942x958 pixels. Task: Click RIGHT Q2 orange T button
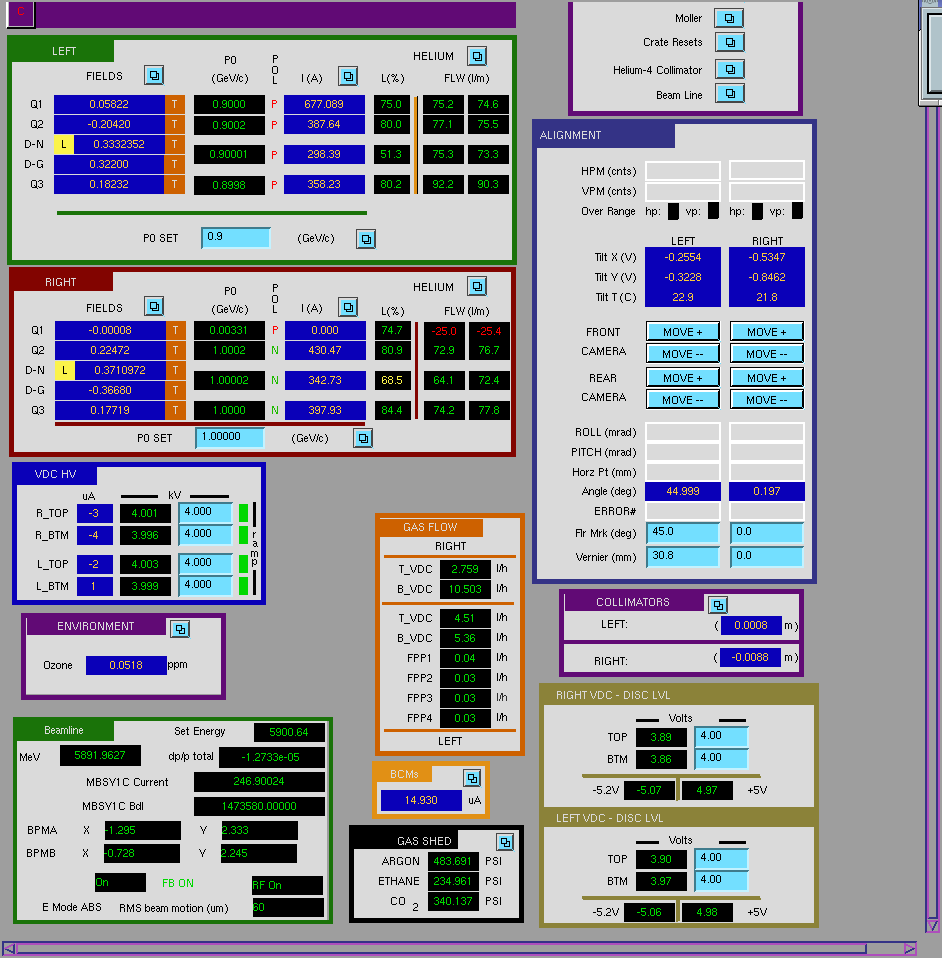tap(175, 350)
